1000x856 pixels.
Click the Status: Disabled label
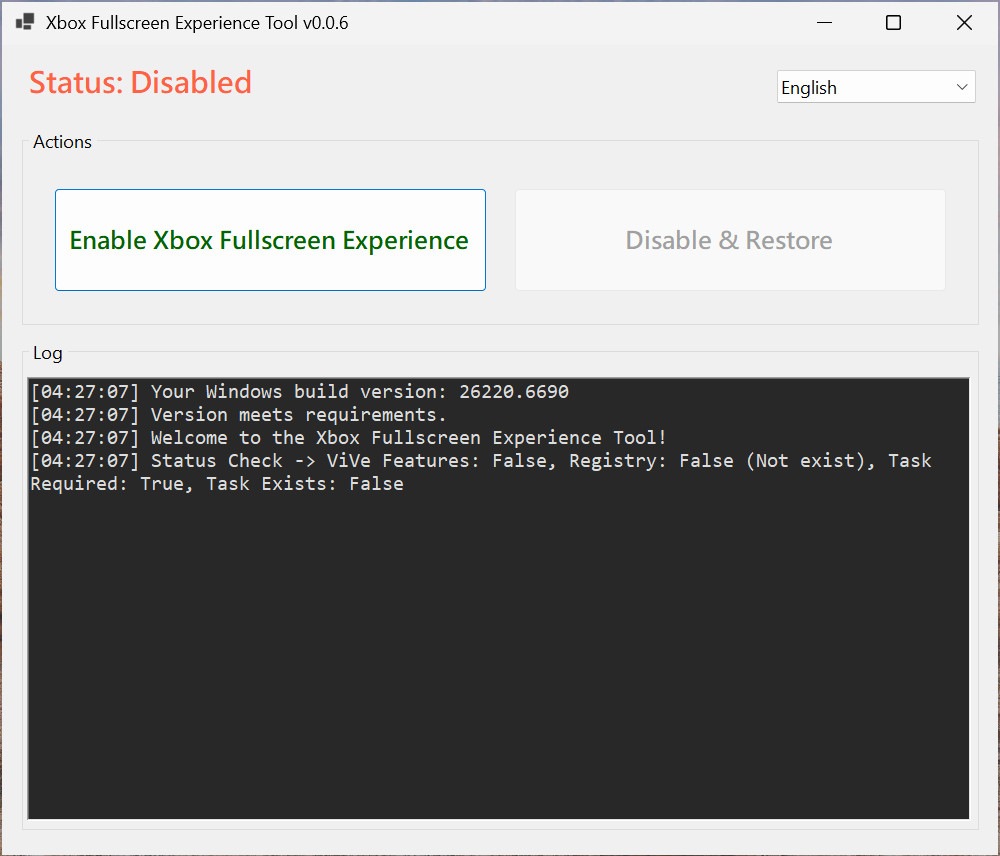(140, 82)
